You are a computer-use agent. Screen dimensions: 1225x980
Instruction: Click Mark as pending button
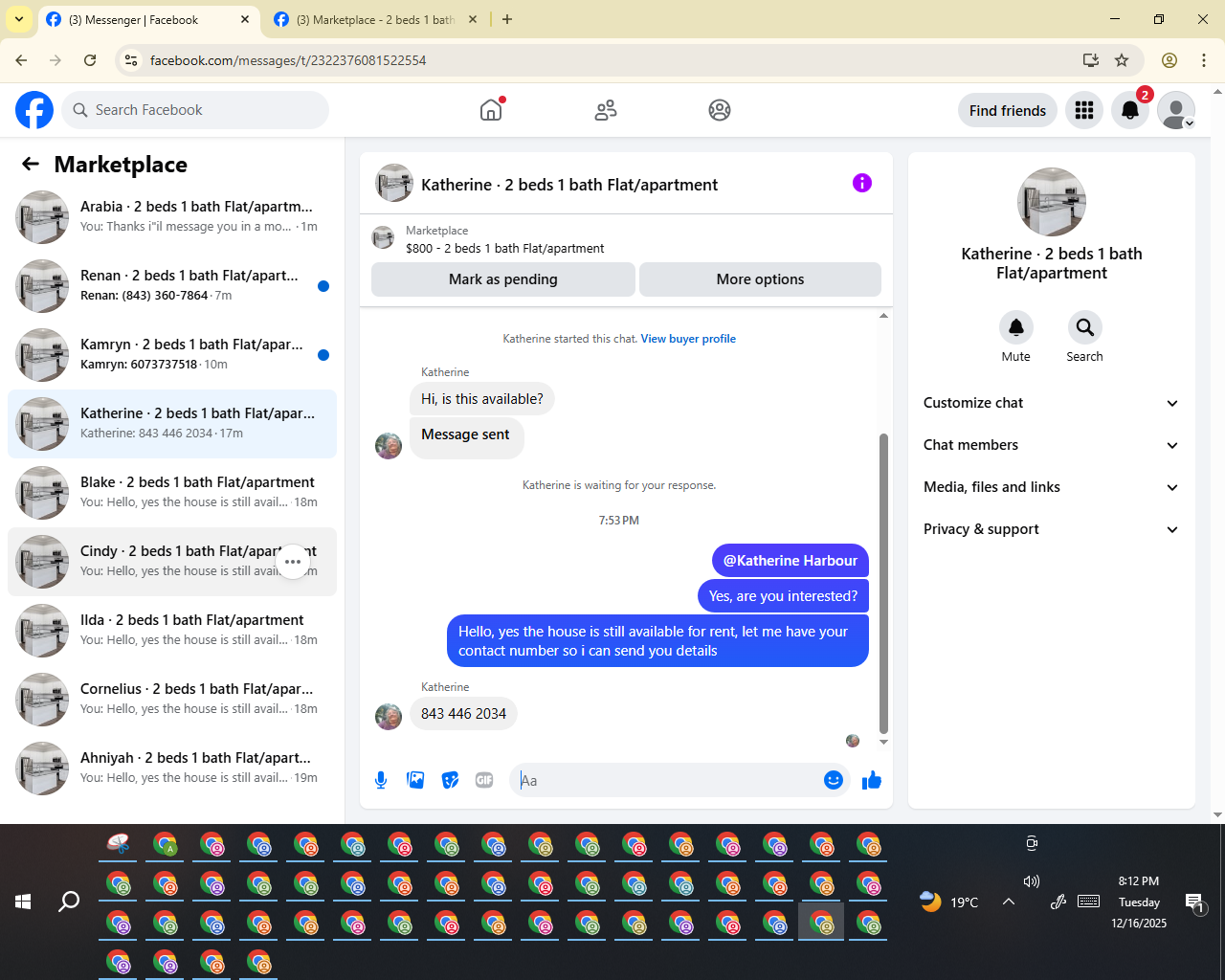pos(503,279)
